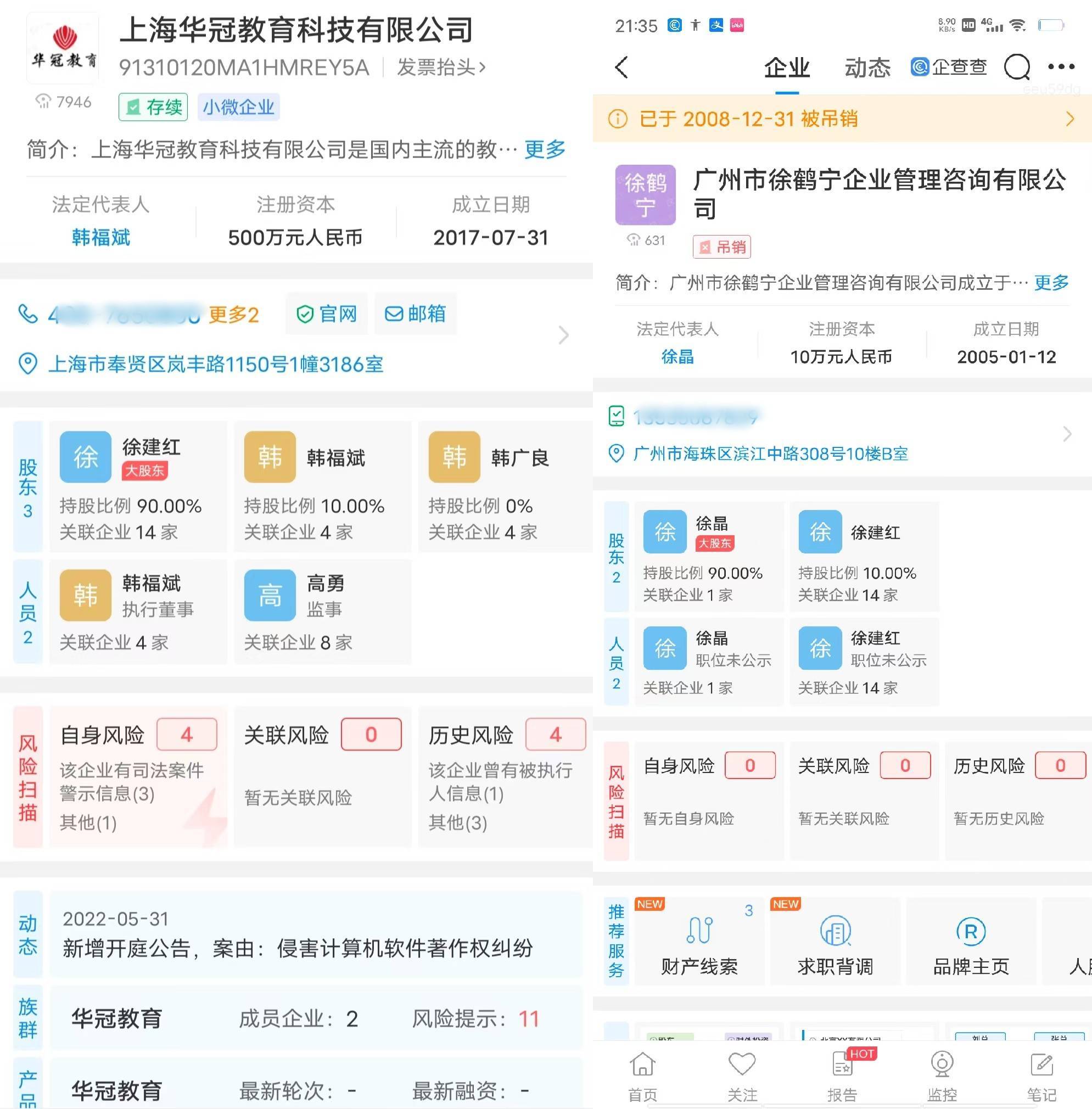
Task: Open 关注 heart in bottom navigation
Action: click(742, 1077)
